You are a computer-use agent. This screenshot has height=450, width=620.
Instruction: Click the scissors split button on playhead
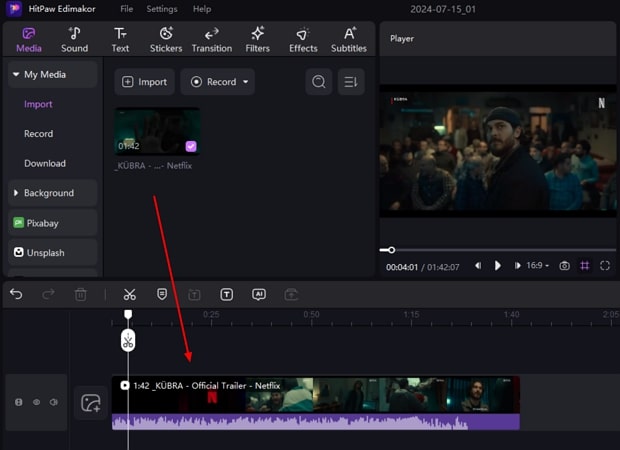tap(128, 340)
